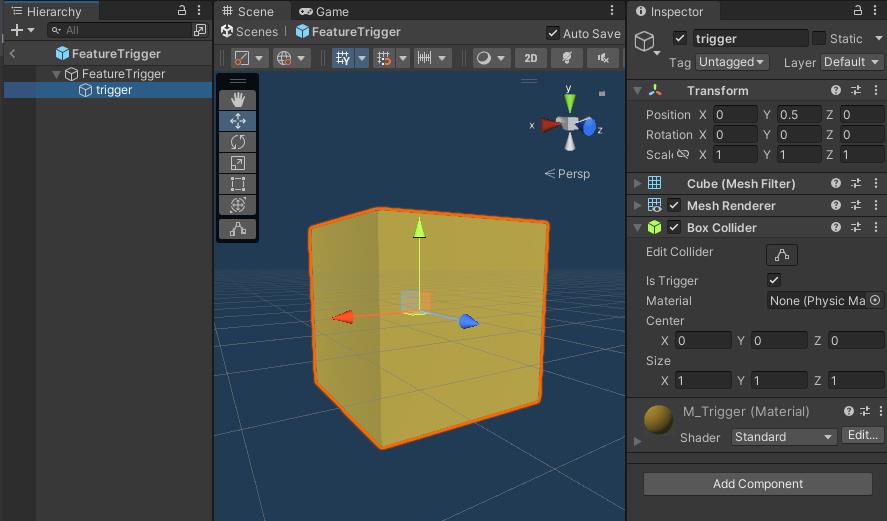
Task: Toggle 2D view mode
Action: click(x=531, y=58)
